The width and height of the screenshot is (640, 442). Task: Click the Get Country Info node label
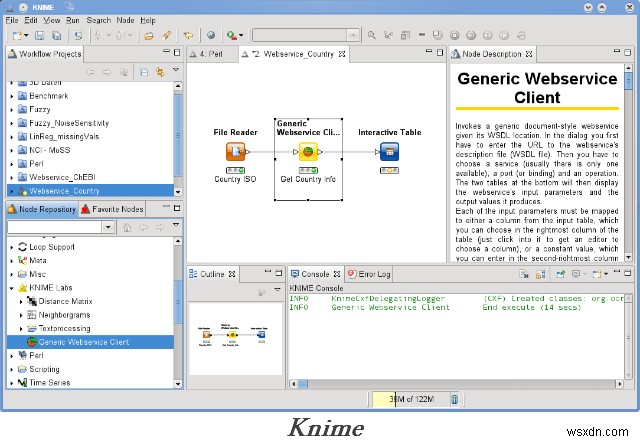point(308,179)
